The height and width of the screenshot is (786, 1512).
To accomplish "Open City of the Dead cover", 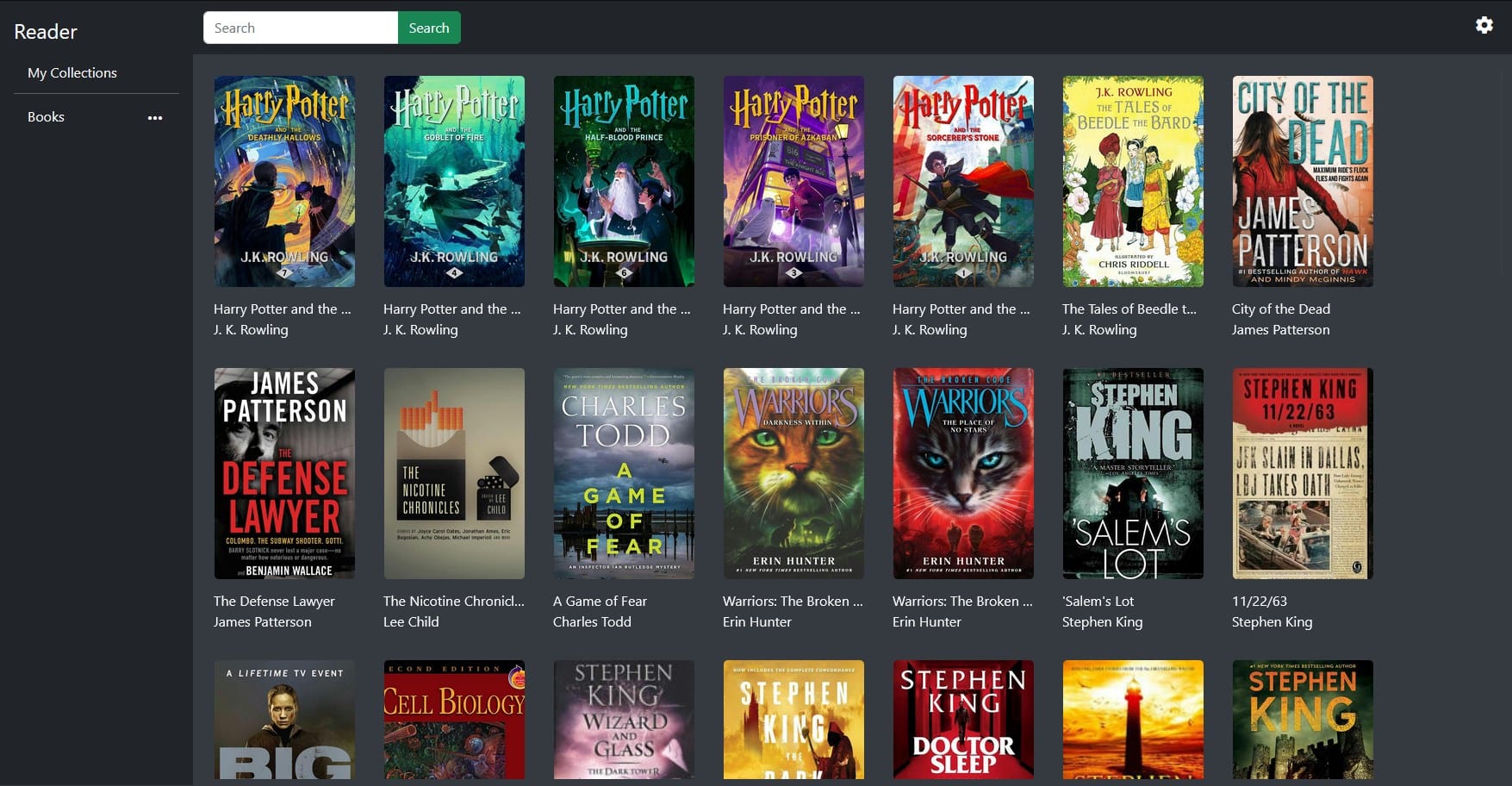I will 1303,181.
